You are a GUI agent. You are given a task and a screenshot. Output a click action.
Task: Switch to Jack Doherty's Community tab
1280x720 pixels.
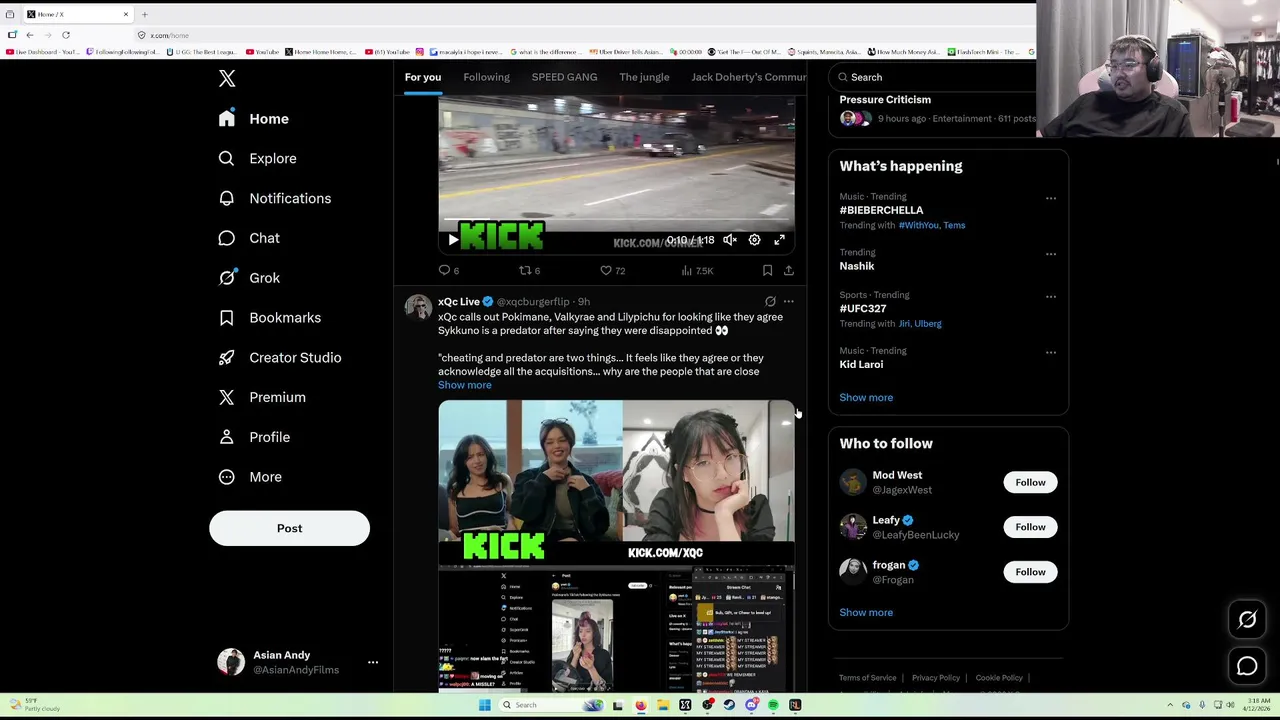pos(748,77)
